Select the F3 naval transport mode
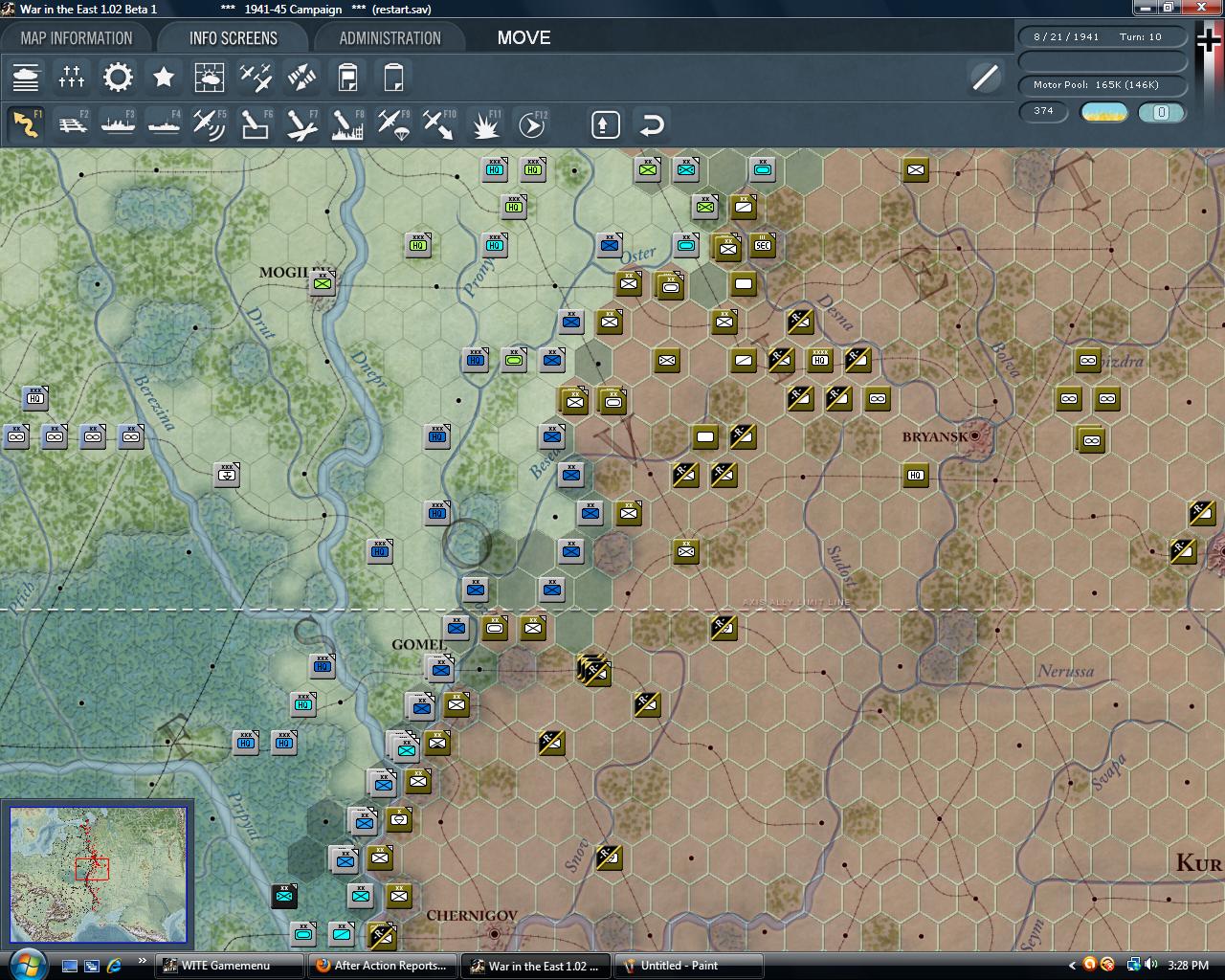Viewport: 1225px width, 980px height. coord(118,124)
